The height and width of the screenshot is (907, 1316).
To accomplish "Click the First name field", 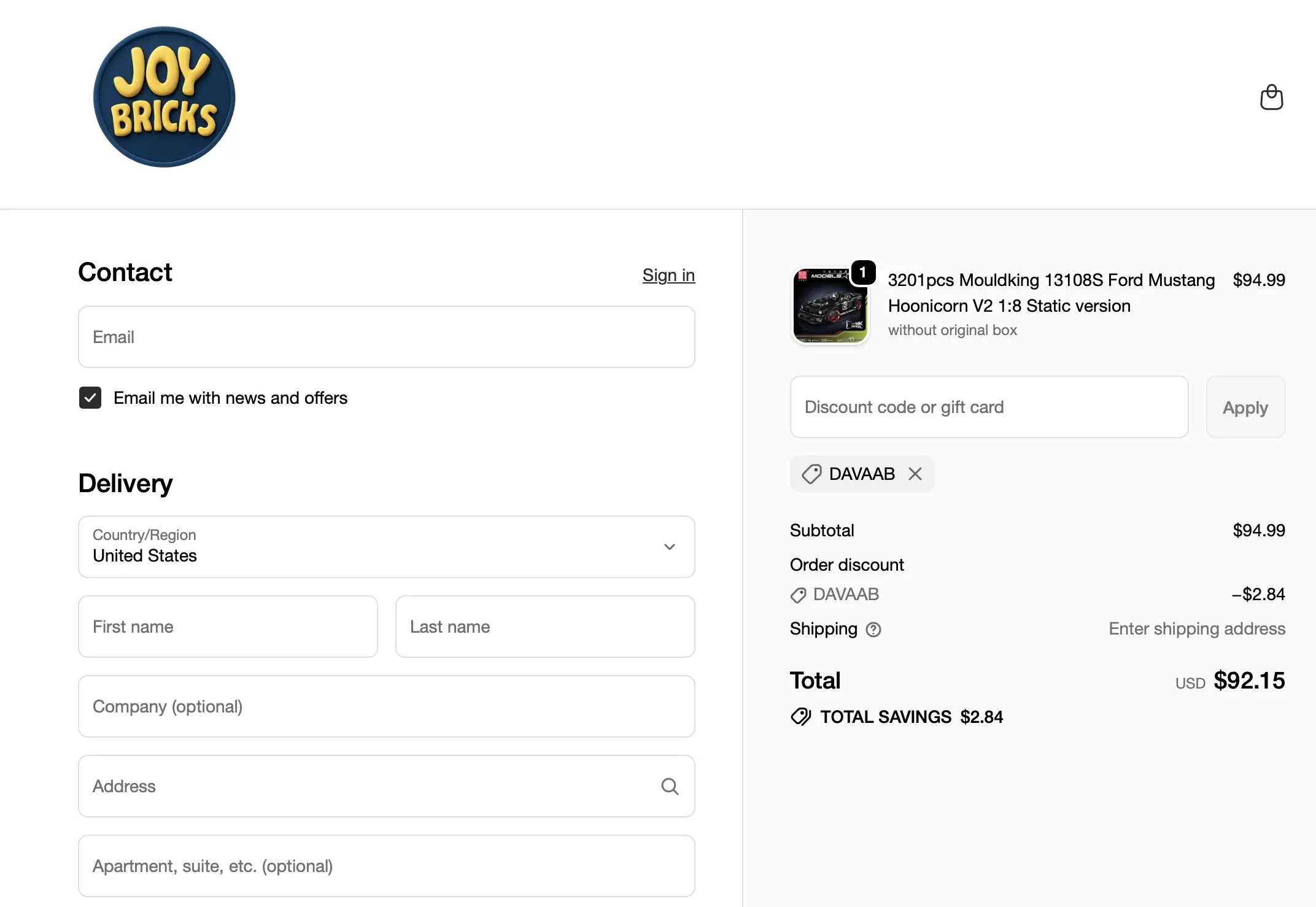I will coord(228,627).
